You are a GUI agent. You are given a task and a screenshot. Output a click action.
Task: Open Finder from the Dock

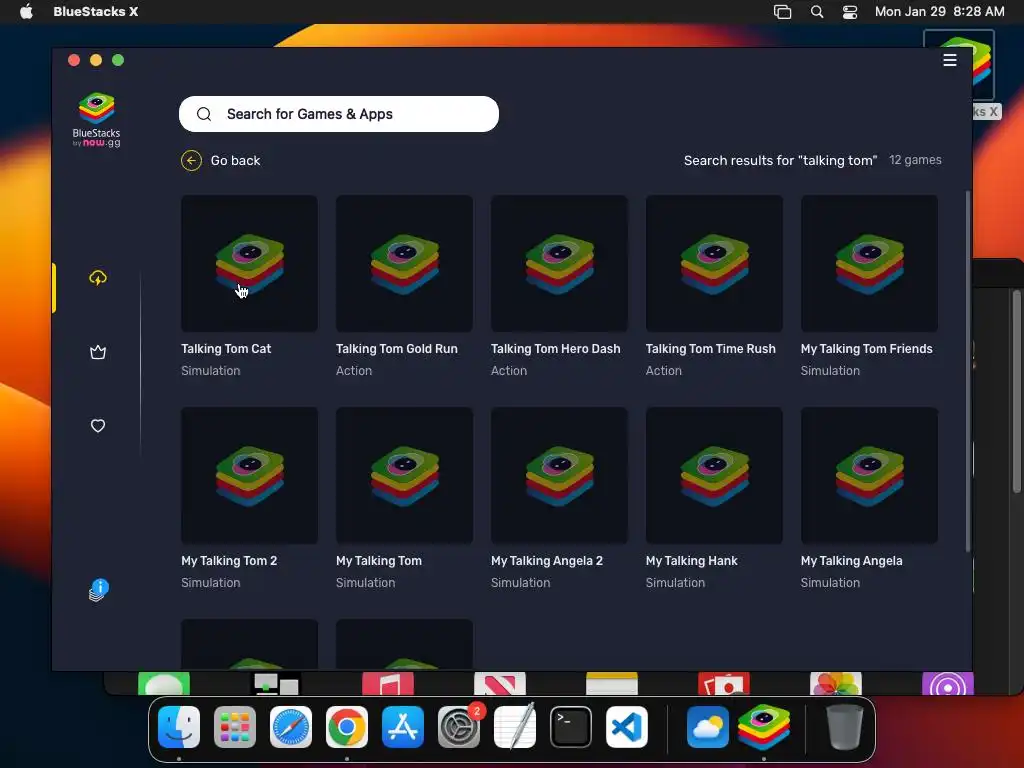coord(179,727)
